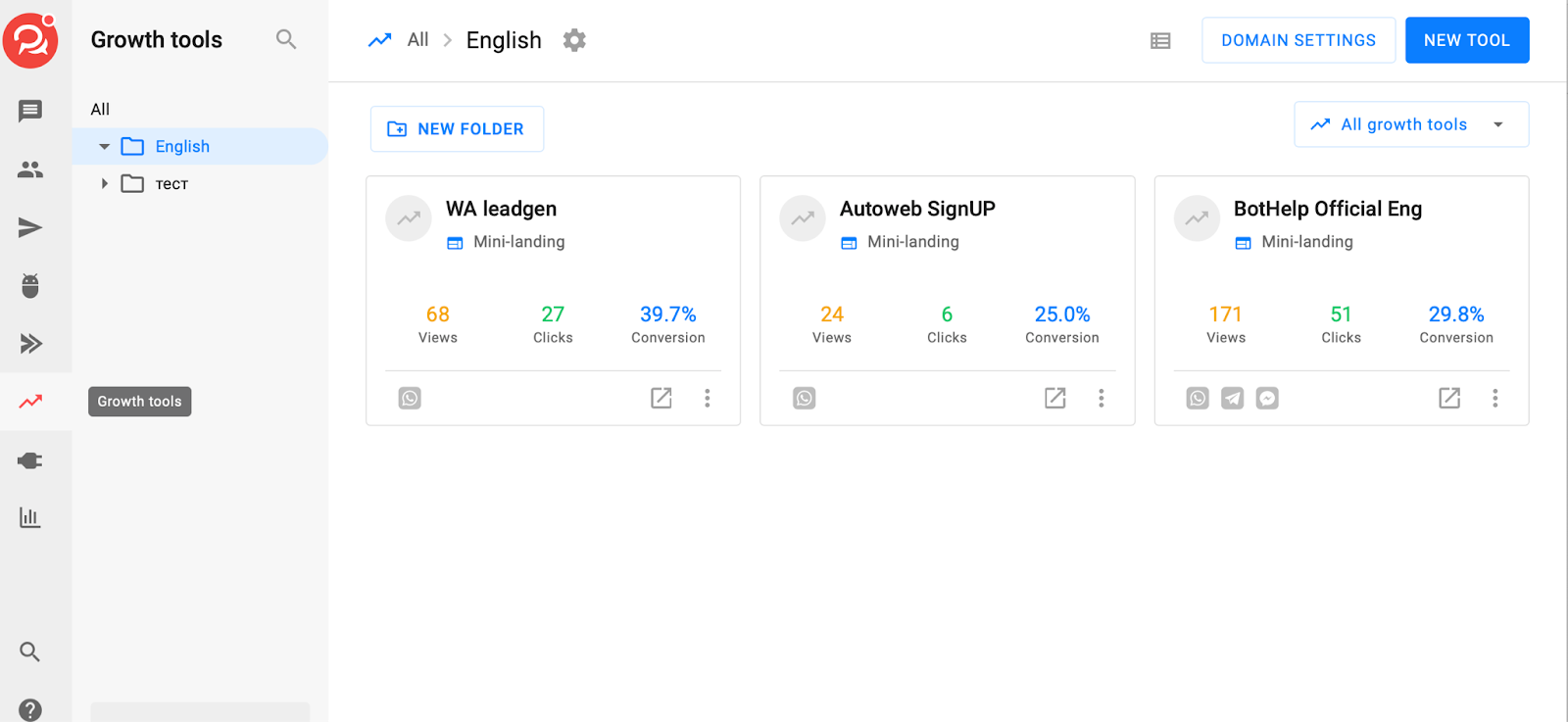Open the broadcasts paper plane icon

[x=30, y=228]
